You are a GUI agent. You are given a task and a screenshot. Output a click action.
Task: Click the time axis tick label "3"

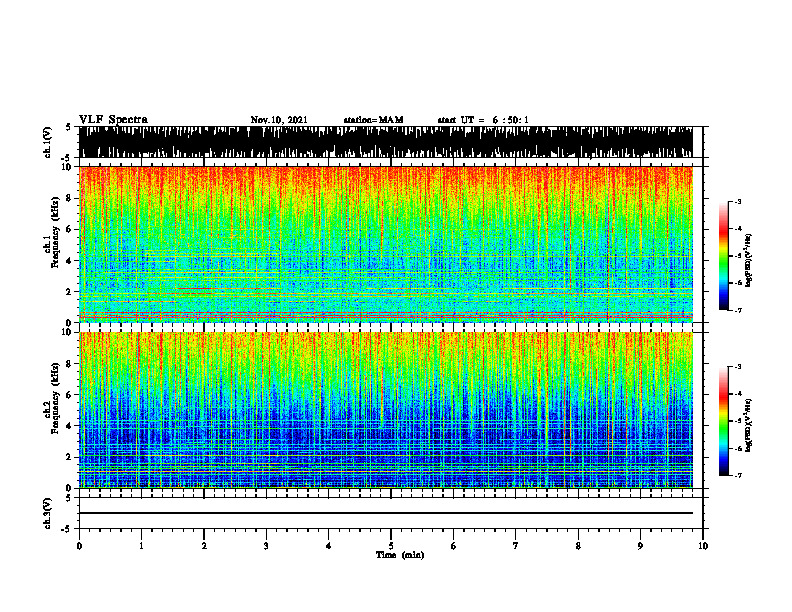(x=266, y=546)
